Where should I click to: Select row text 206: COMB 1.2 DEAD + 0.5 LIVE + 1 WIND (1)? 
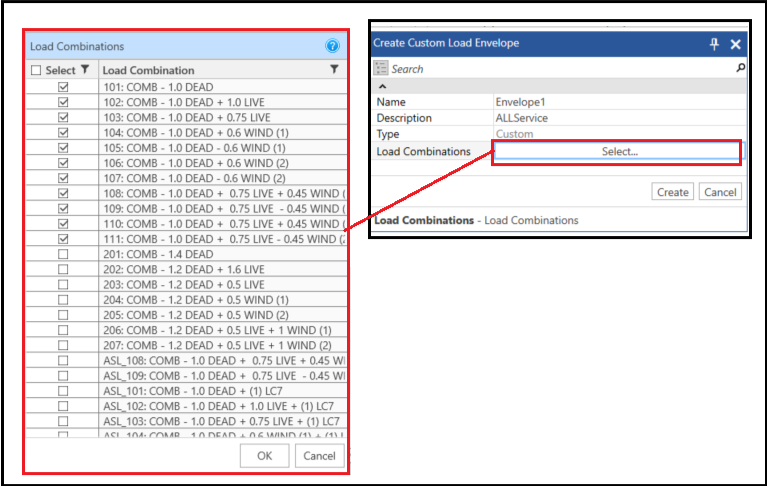(217, 330)
